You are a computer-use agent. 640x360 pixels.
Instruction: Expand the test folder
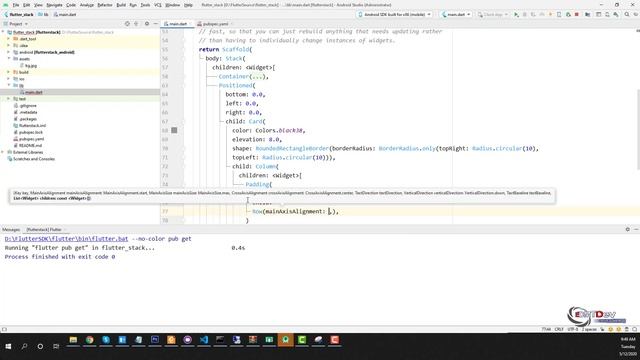(9, 99)
